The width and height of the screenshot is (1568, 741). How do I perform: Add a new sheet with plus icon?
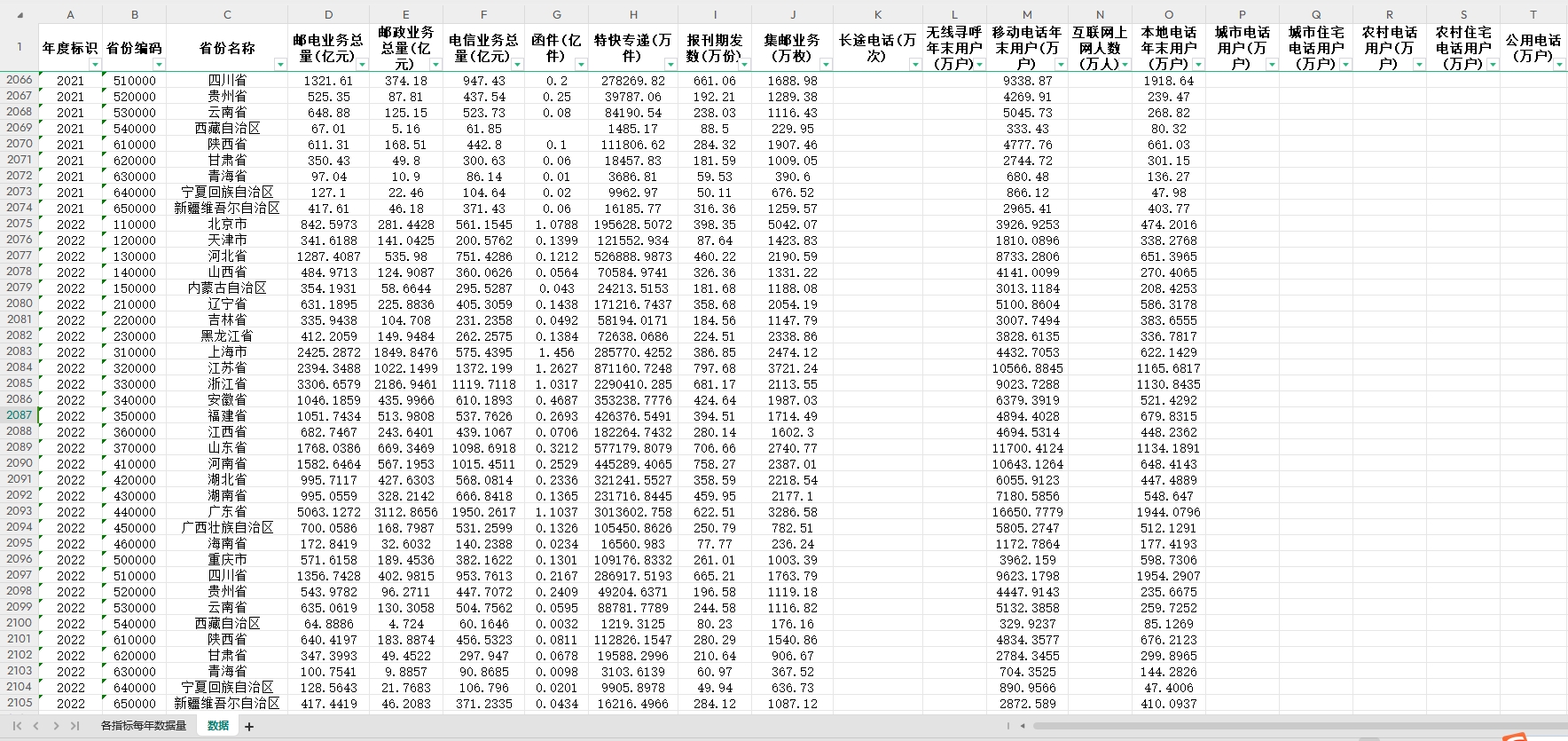(x=249, y=727)
